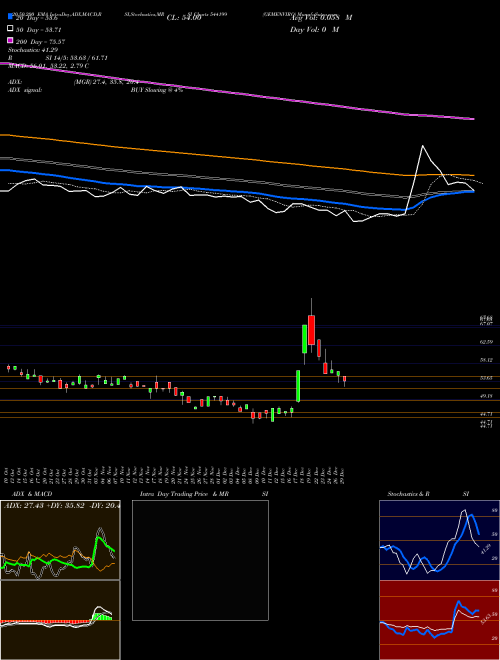Click the 'CL: 54.00' closing price text
The height and width of the screenshot is (660, 500).
tap(184, 18)
